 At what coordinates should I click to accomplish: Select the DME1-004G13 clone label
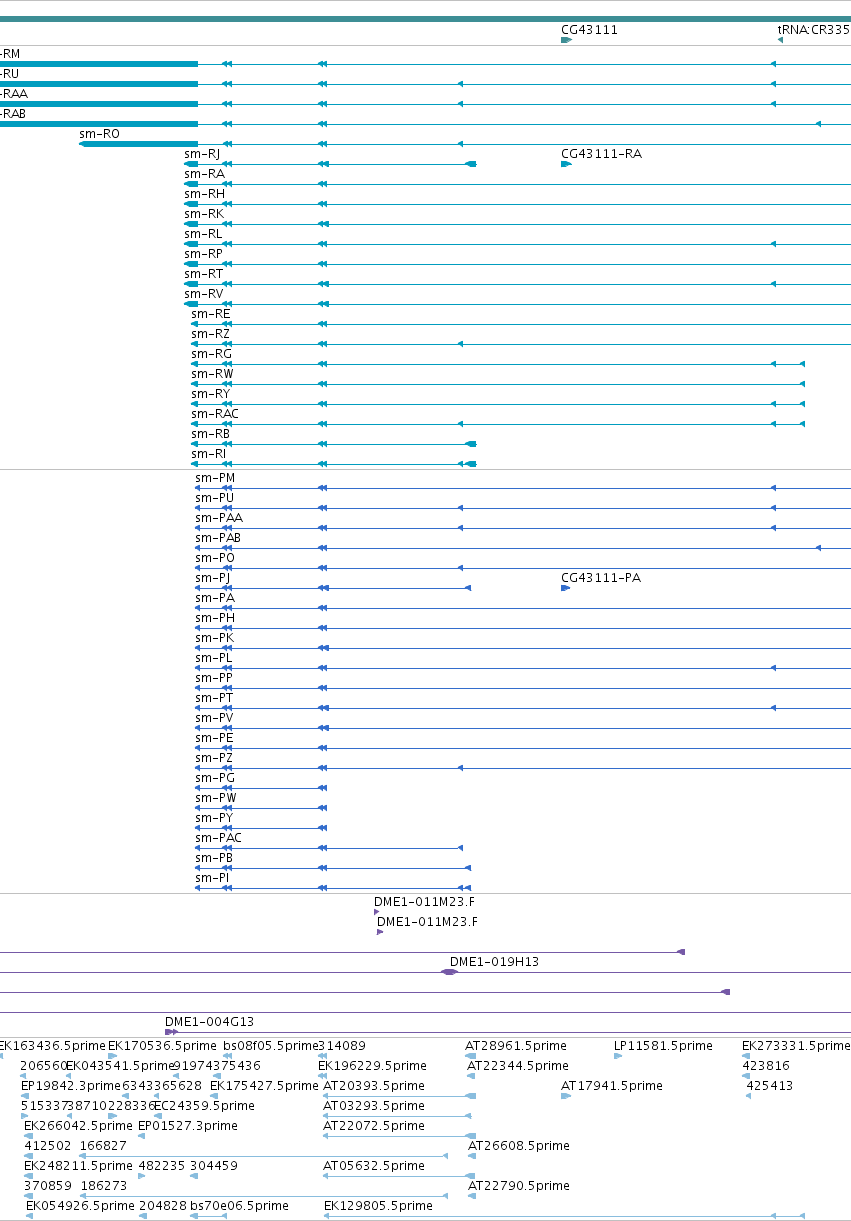pos(209,1022)
